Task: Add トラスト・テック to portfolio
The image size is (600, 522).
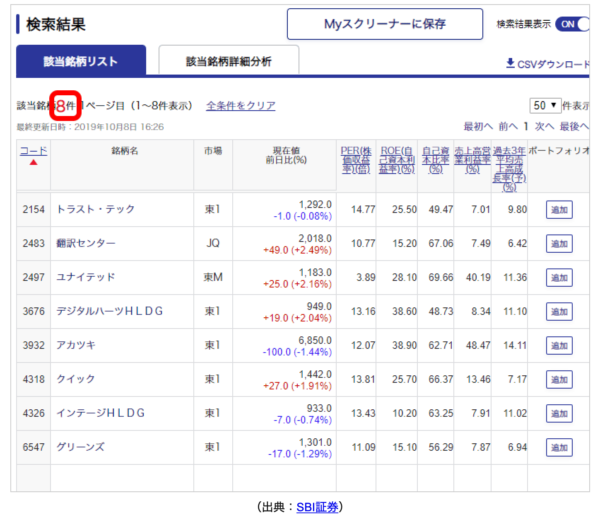Action: (560, 209)
